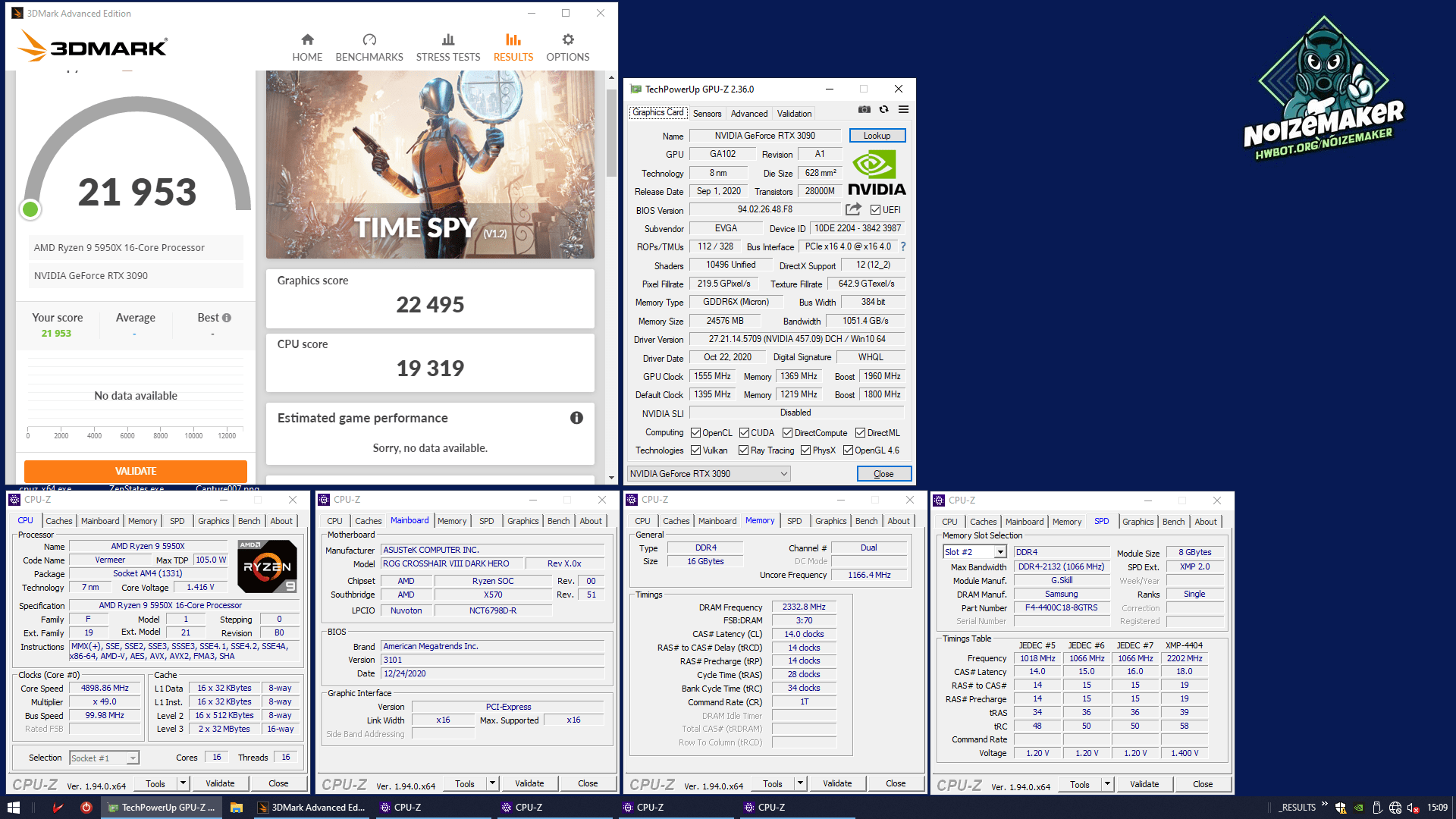Click Tools button in first CPU-Z window
This screenshot has height=819, width=1456.
click(155, 783)
